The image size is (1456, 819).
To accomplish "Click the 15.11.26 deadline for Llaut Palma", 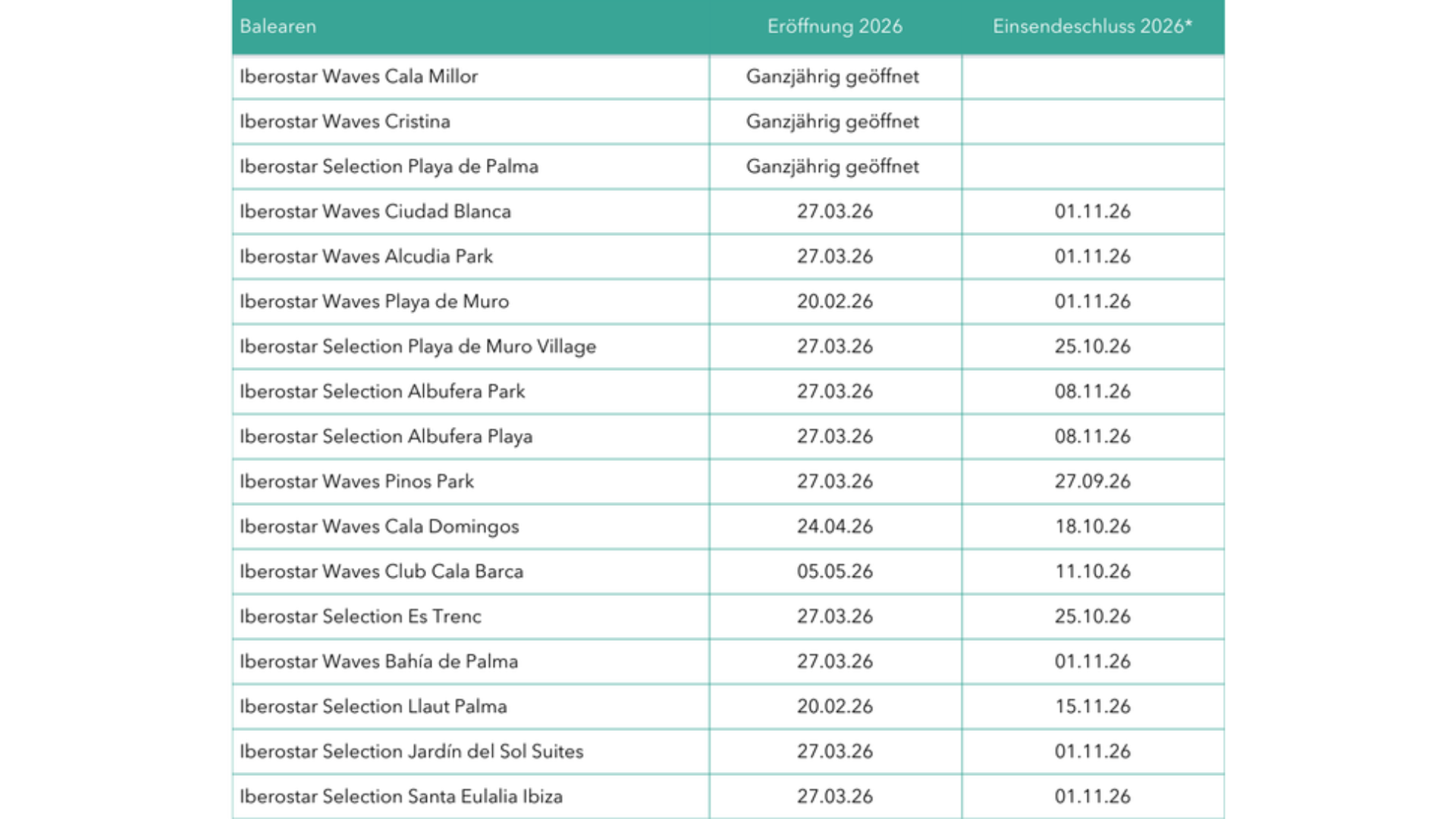I will [1092, 707].
